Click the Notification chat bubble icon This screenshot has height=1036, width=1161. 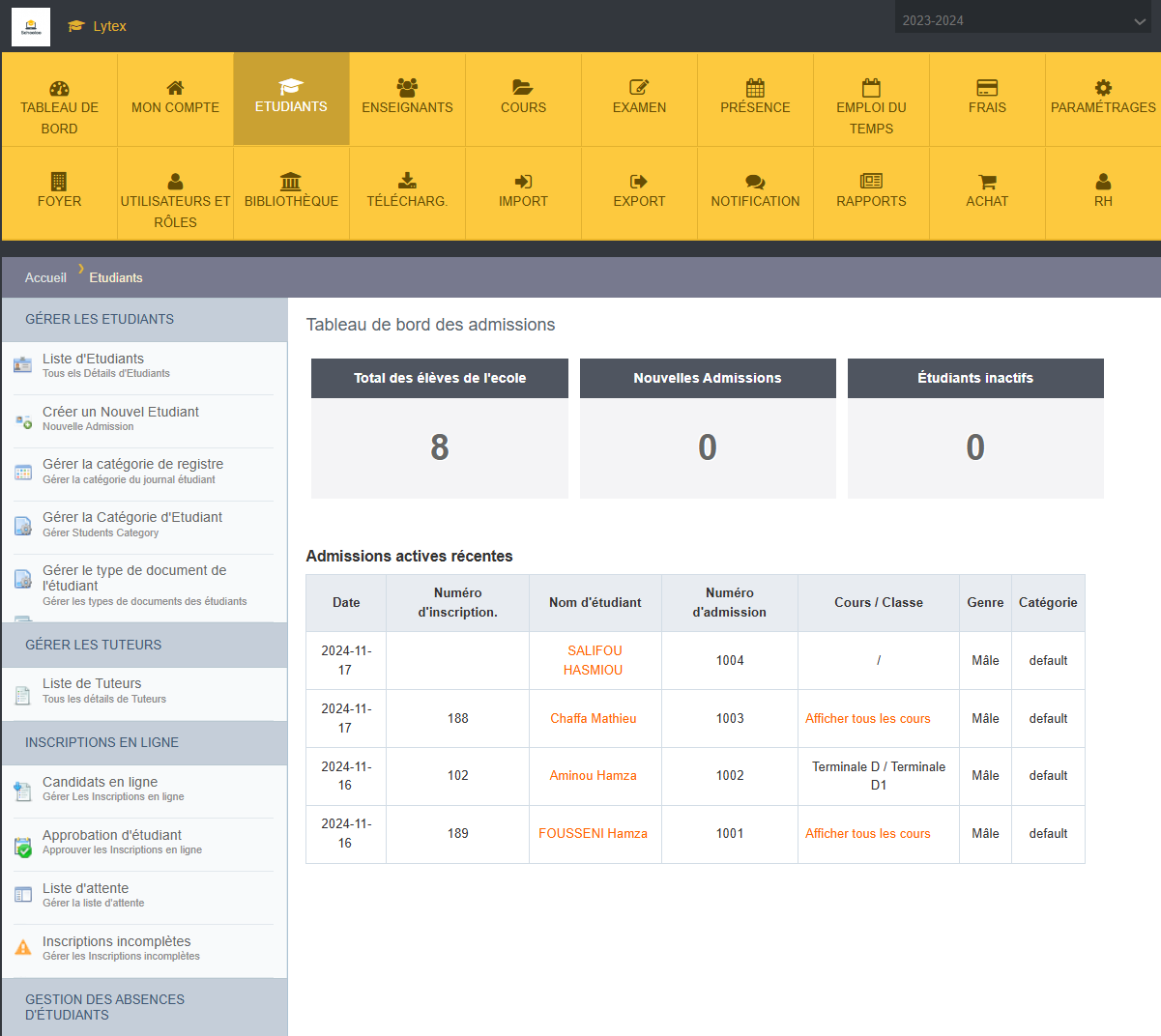point(755,181)
